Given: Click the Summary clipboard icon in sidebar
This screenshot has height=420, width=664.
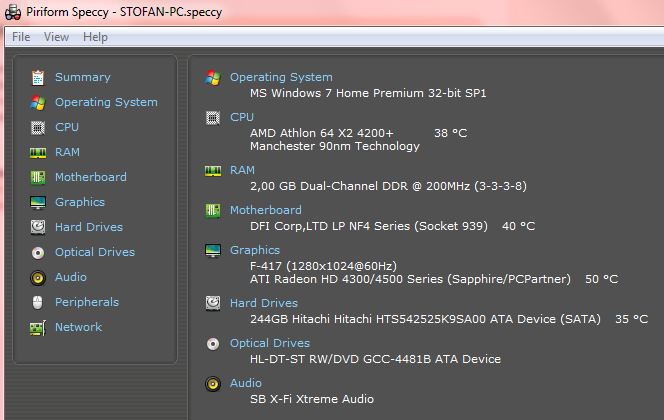Looking at the screenshot, I should (x=38, y=77).
